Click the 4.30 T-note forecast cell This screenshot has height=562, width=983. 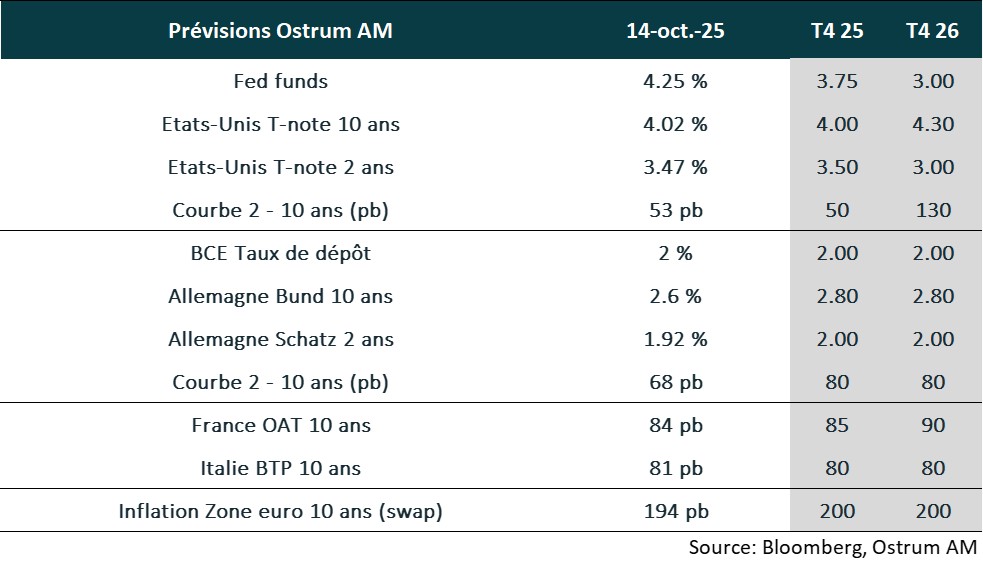(933, 125)
